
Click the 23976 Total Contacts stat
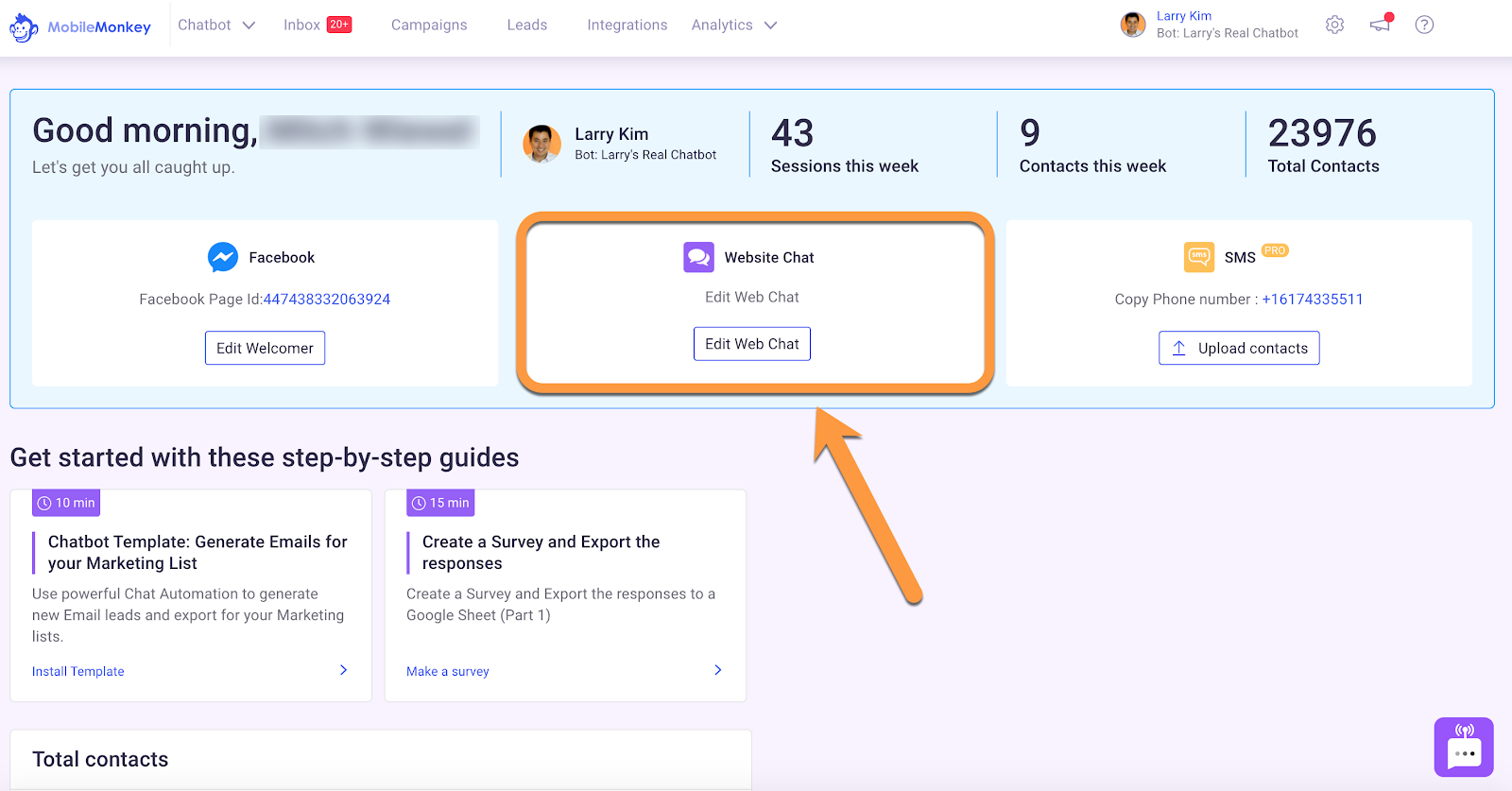(1324, 145)
